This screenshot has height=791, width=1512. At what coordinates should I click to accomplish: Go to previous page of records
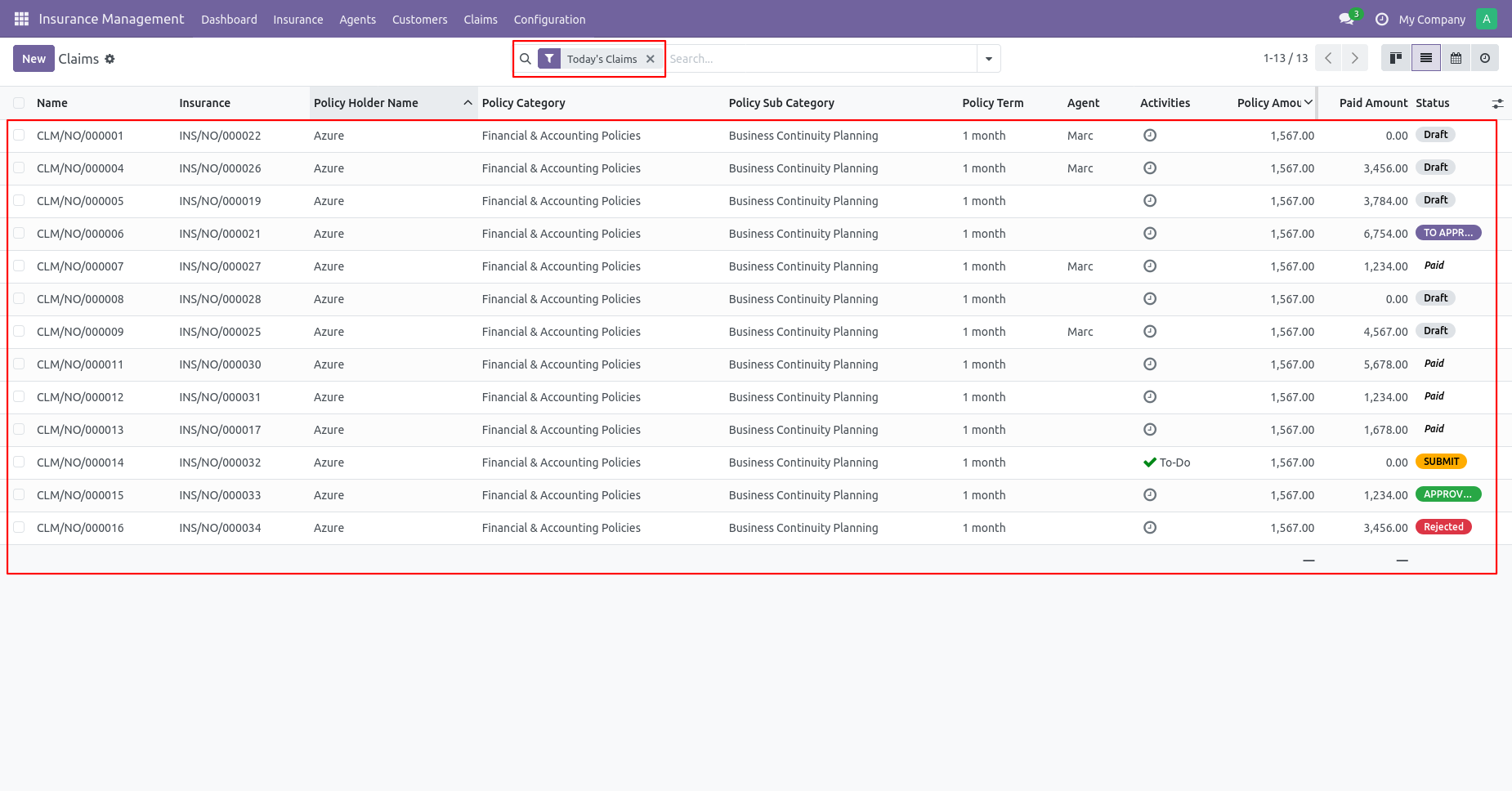(1328, 58)
